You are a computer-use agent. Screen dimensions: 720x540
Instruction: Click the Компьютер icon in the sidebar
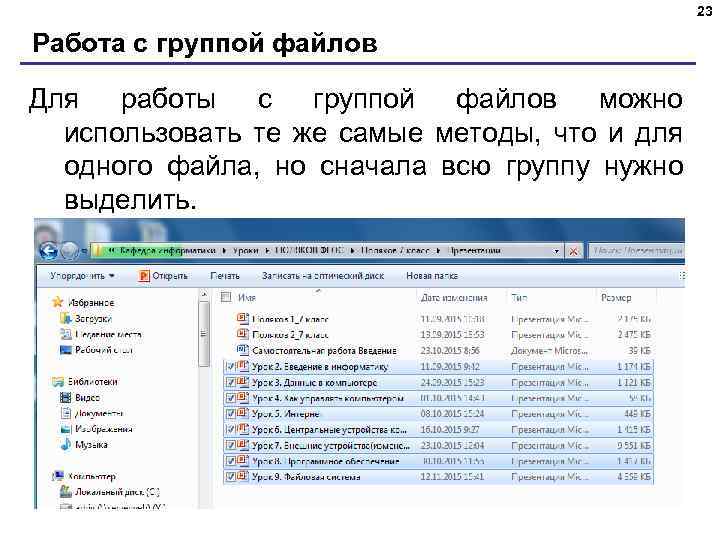(x=58, y=476)
